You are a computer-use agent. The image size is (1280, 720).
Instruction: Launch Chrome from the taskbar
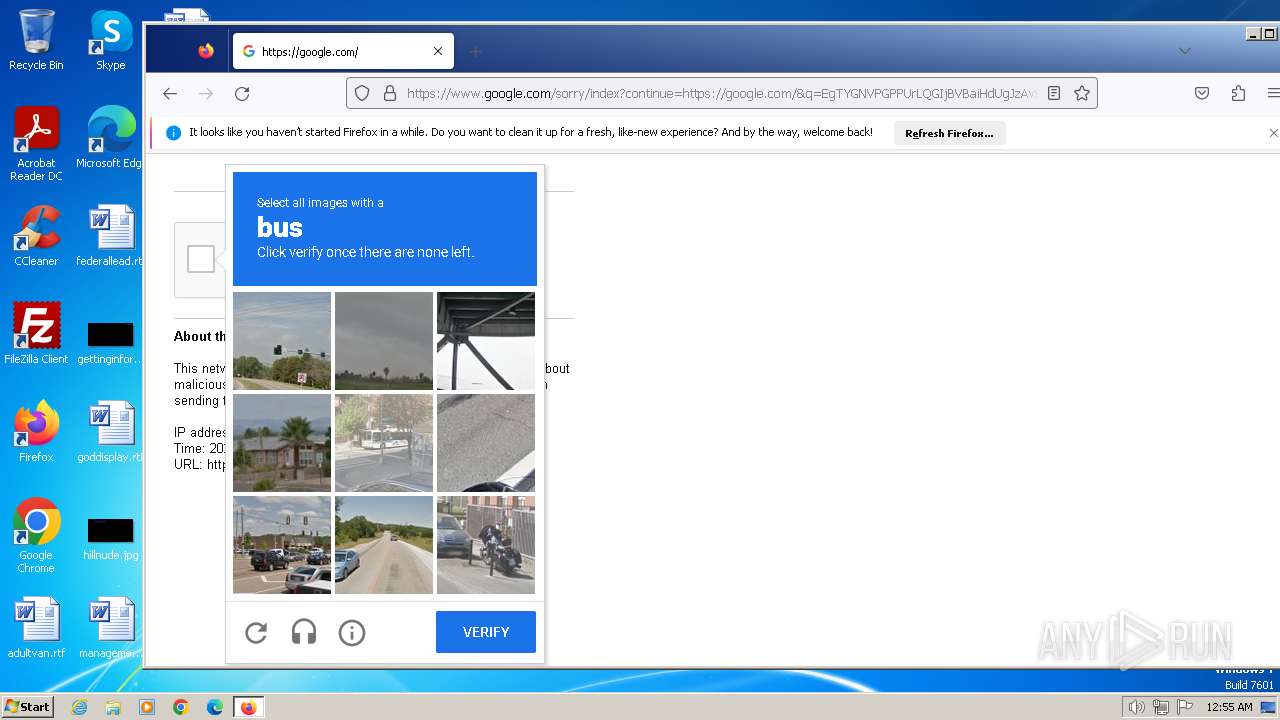point(181,707)
